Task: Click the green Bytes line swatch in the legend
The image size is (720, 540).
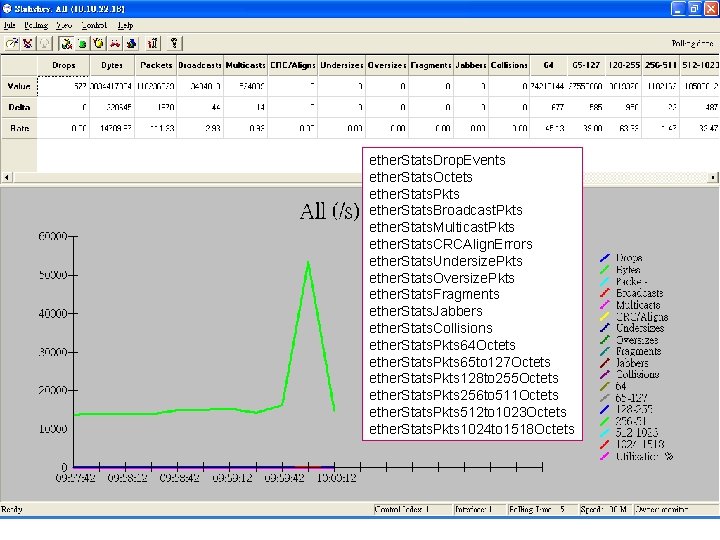Action: pyautogui.click(x=605, y=270)
